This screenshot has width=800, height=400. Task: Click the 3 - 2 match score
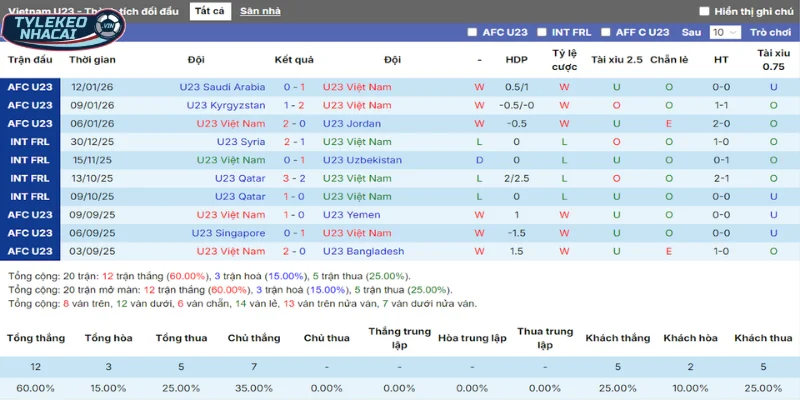(x=294, y=178)
